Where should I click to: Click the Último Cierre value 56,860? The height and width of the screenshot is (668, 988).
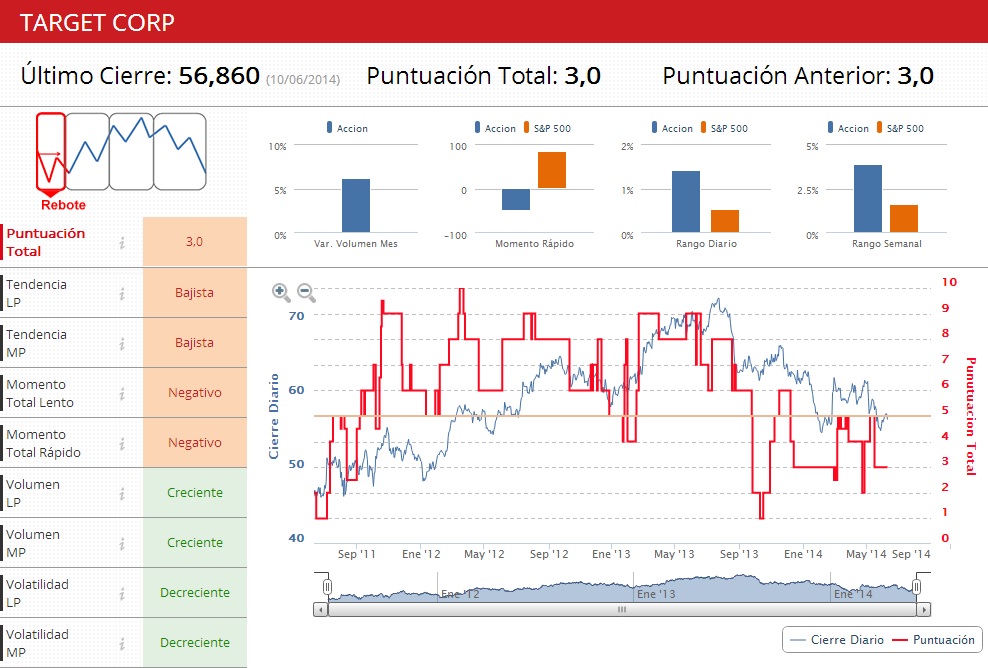pos(219,76)
